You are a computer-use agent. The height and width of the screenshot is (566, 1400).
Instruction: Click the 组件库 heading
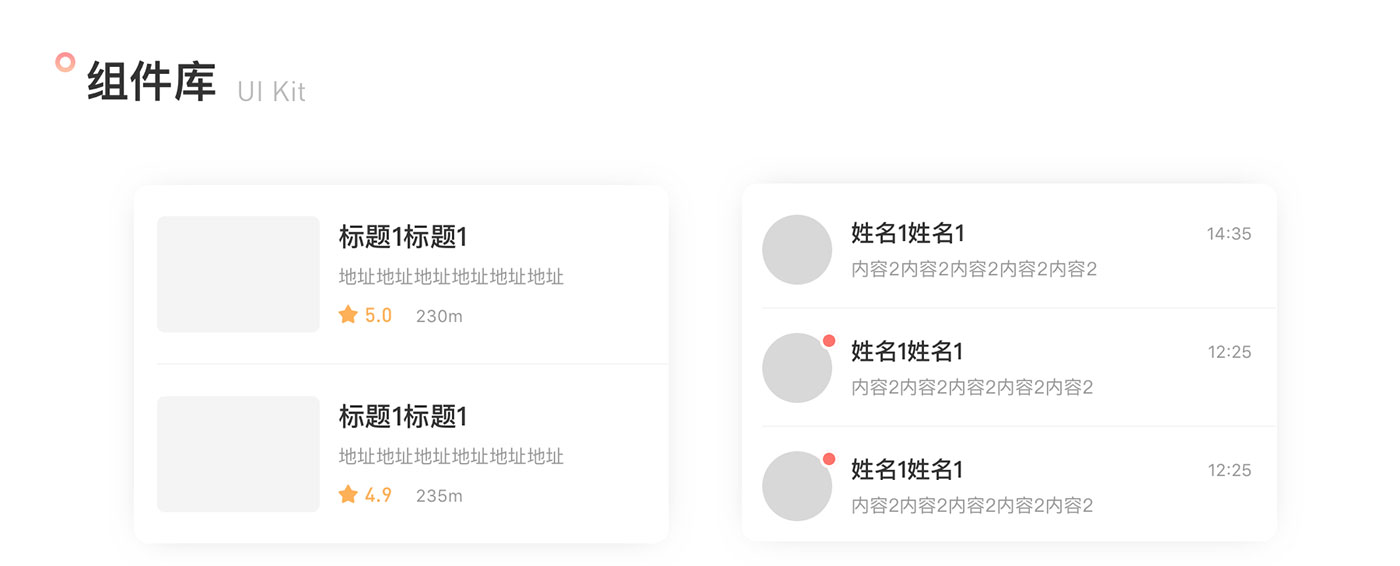pos(151,82)
